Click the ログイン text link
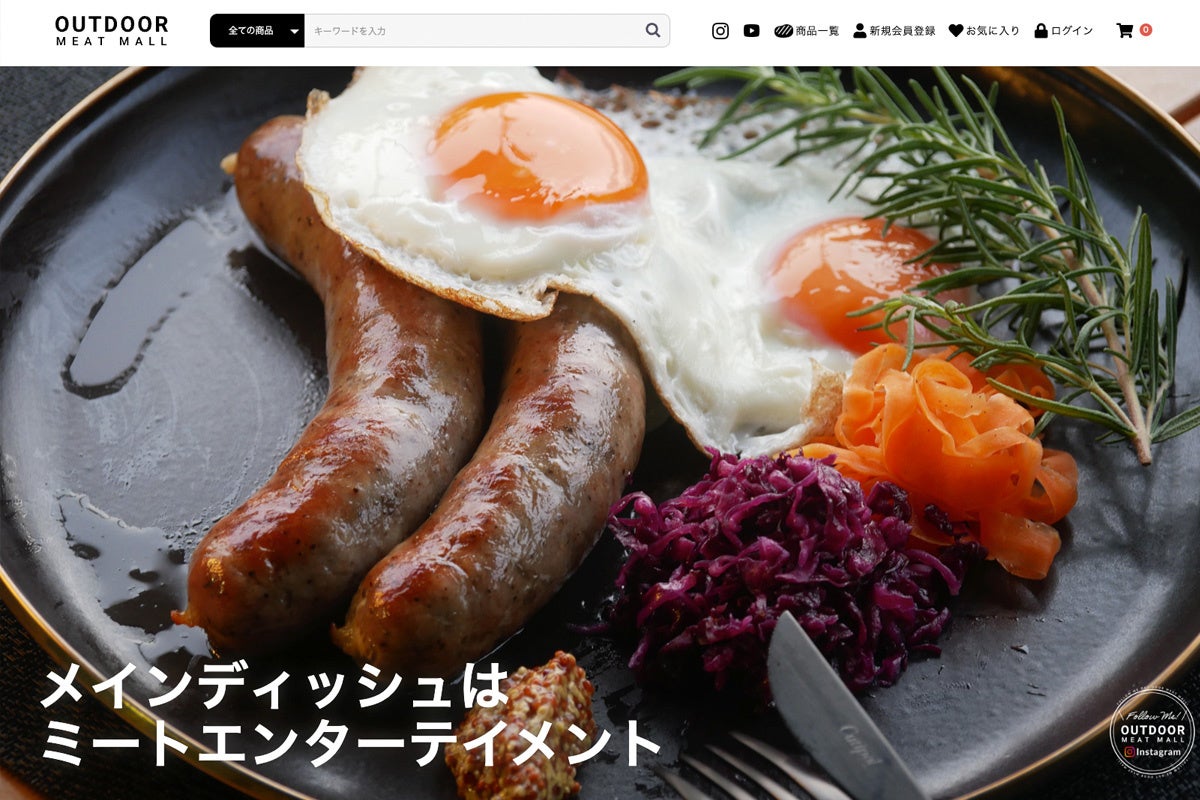Viewport: 1200px width, 800px height. pos(1072,31)
